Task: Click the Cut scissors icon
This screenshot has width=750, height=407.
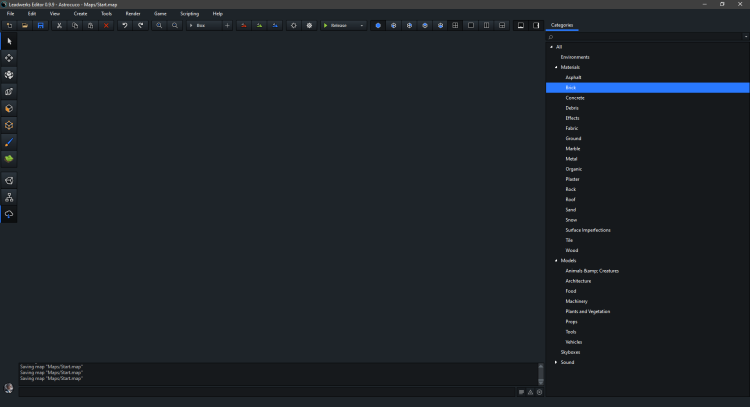Action: tap(59, 25)
